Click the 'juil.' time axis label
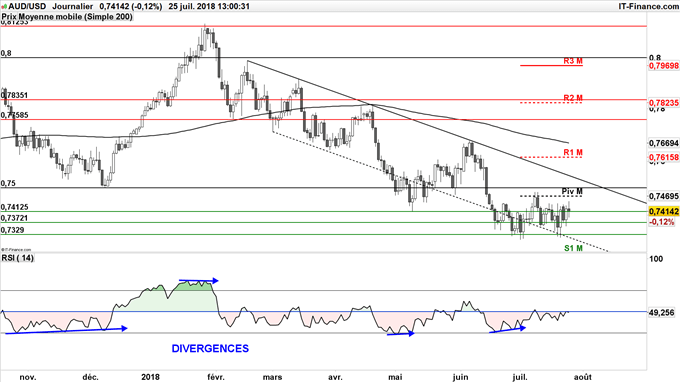 (520, 377)
